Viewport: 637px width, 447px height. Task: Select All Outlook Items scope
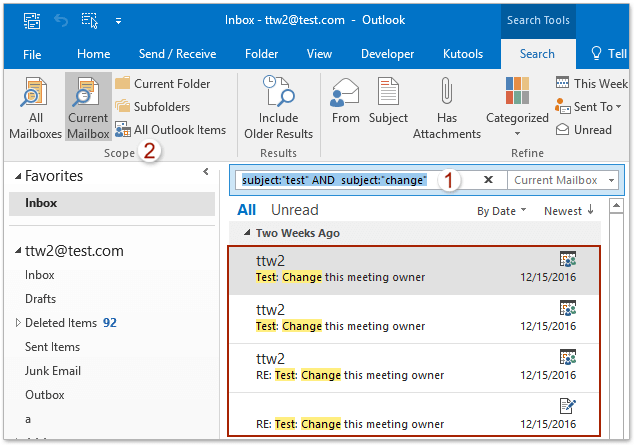(170, 129)
